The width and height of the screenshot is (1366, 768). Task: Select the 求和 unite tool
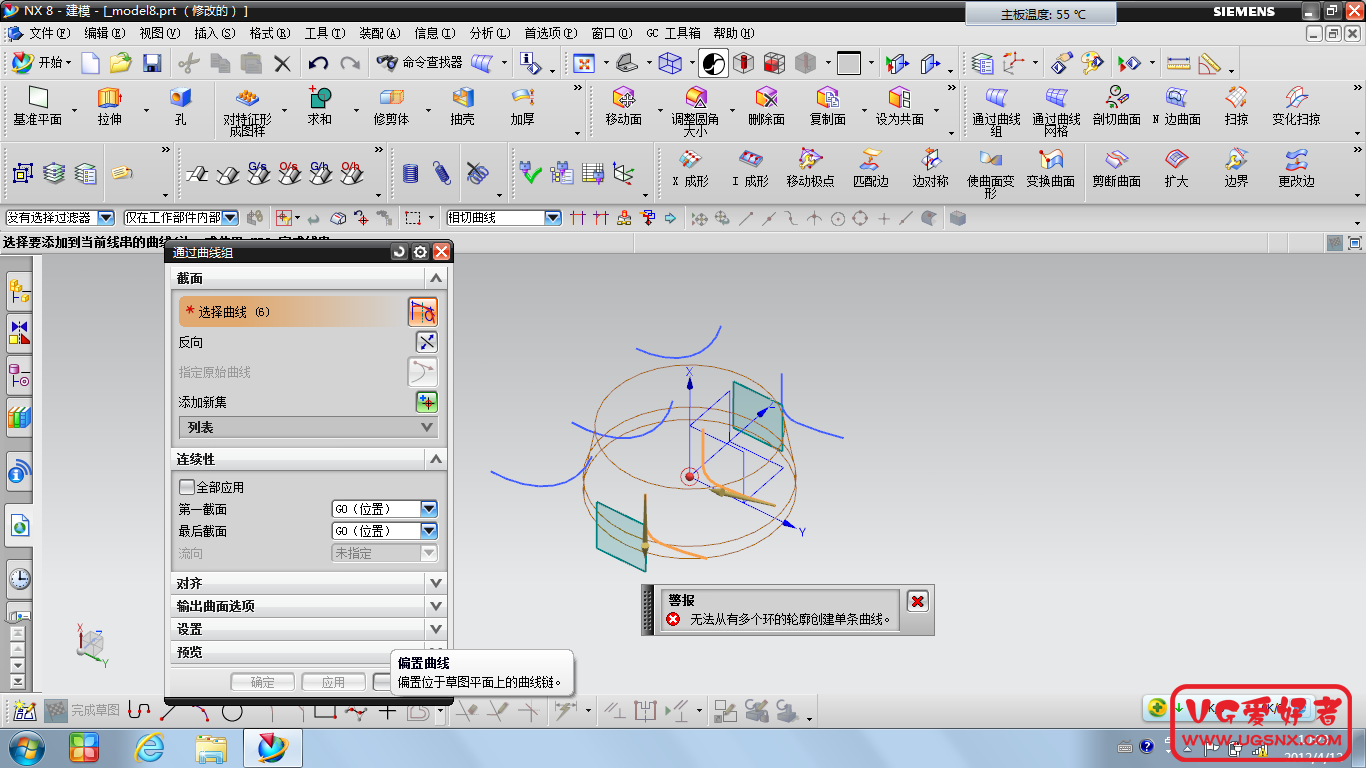coord(319,106)
